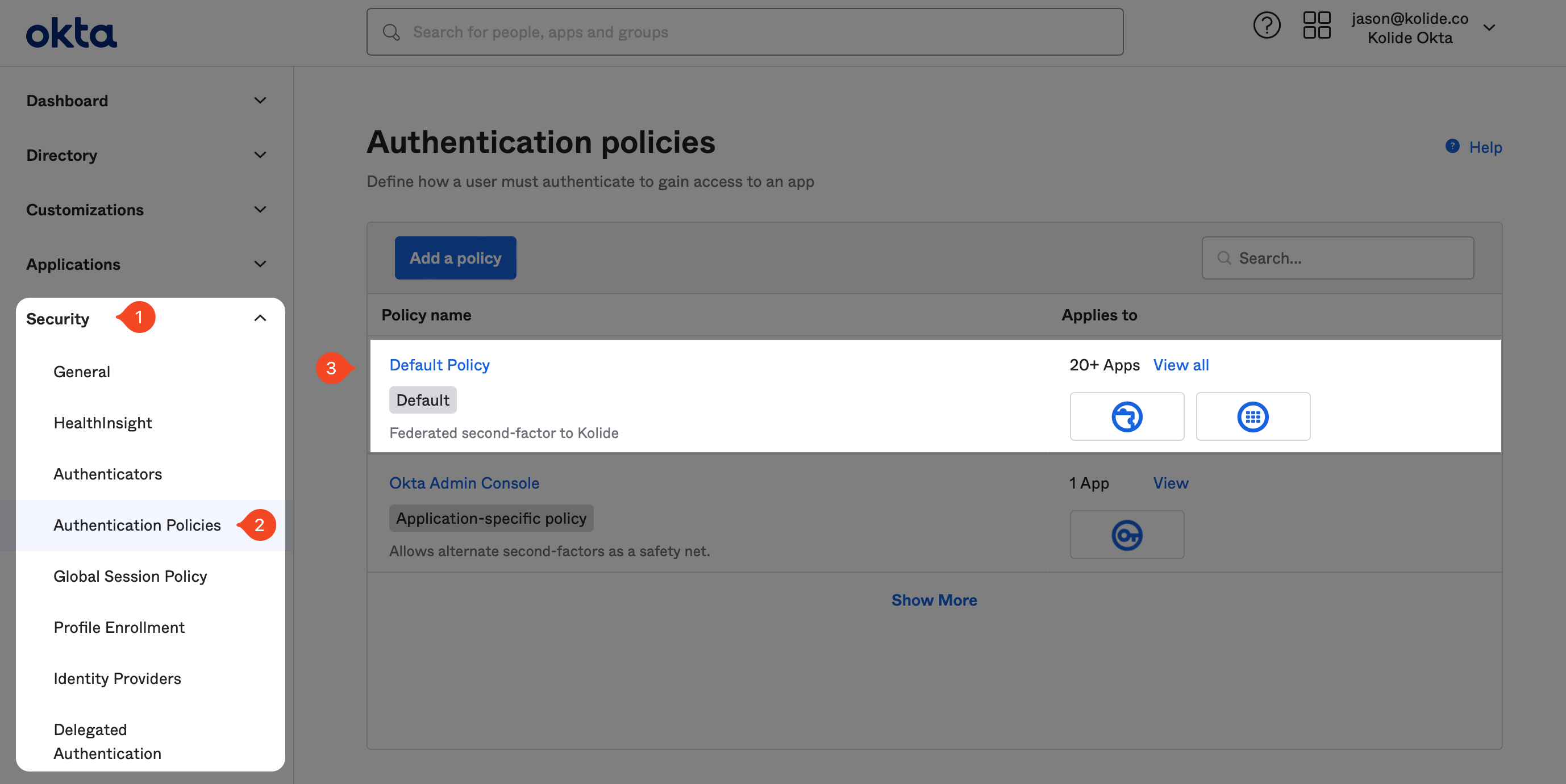The image size is (1566, 784).
Task: Open Authenticators under Security
Action: 107,474
